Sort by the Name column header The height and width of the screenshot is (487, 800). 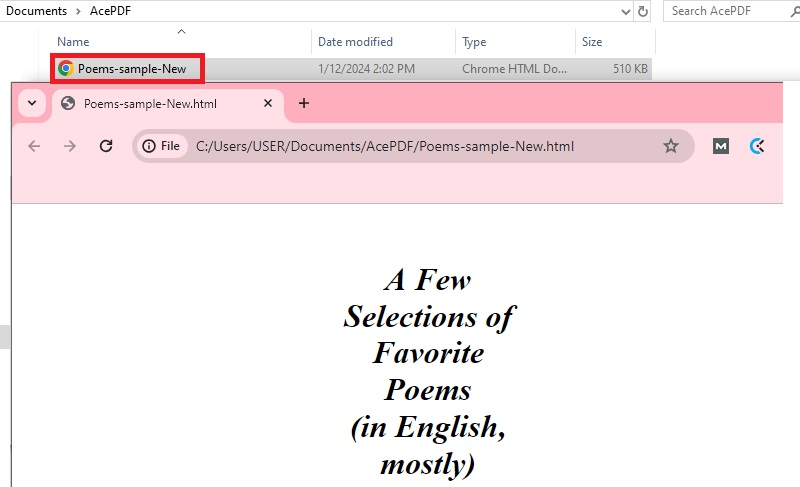point(73,42)
